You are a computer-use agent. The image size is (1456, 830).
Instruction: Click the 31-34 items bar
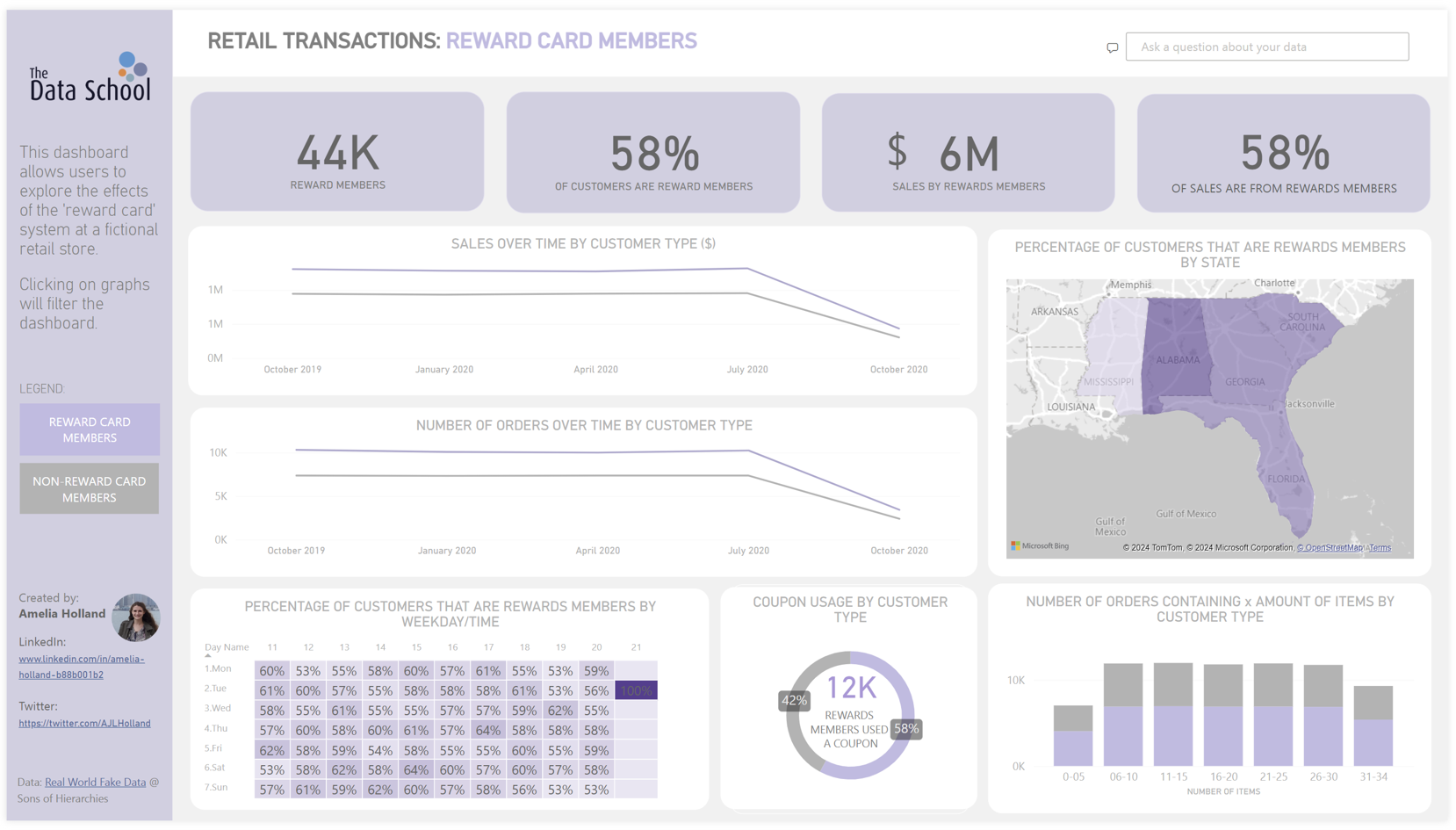[1373, 725]
